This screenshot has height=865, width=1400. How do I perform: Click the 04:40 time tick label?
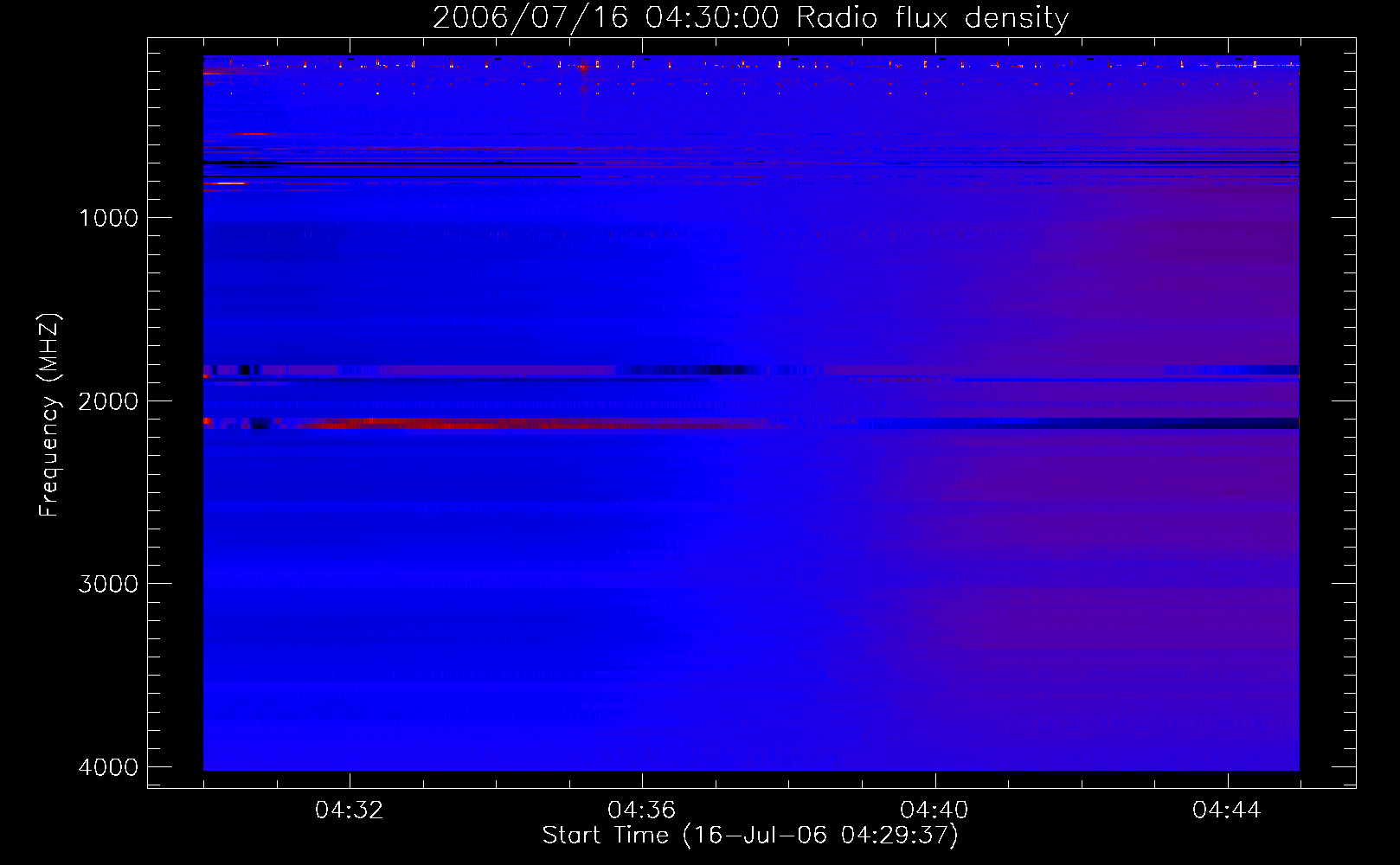[934, 811]
